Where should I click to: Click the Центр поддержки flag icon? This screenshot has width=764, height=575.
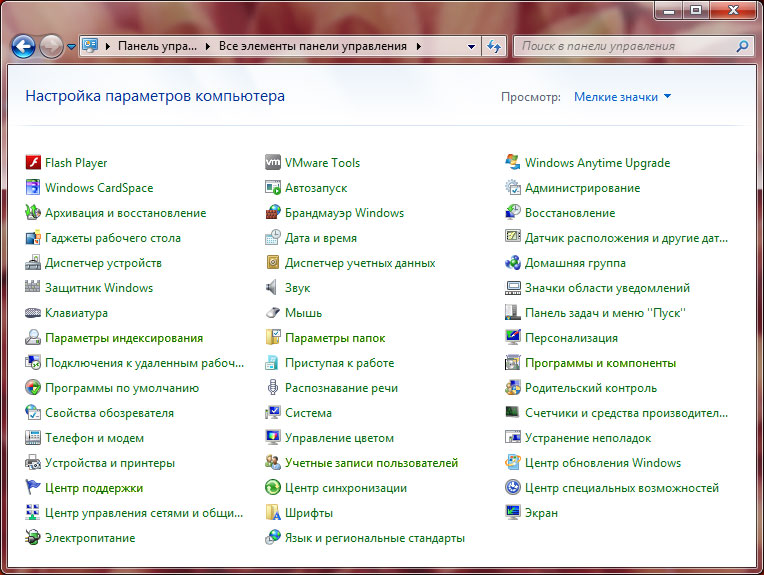(33, 487)
